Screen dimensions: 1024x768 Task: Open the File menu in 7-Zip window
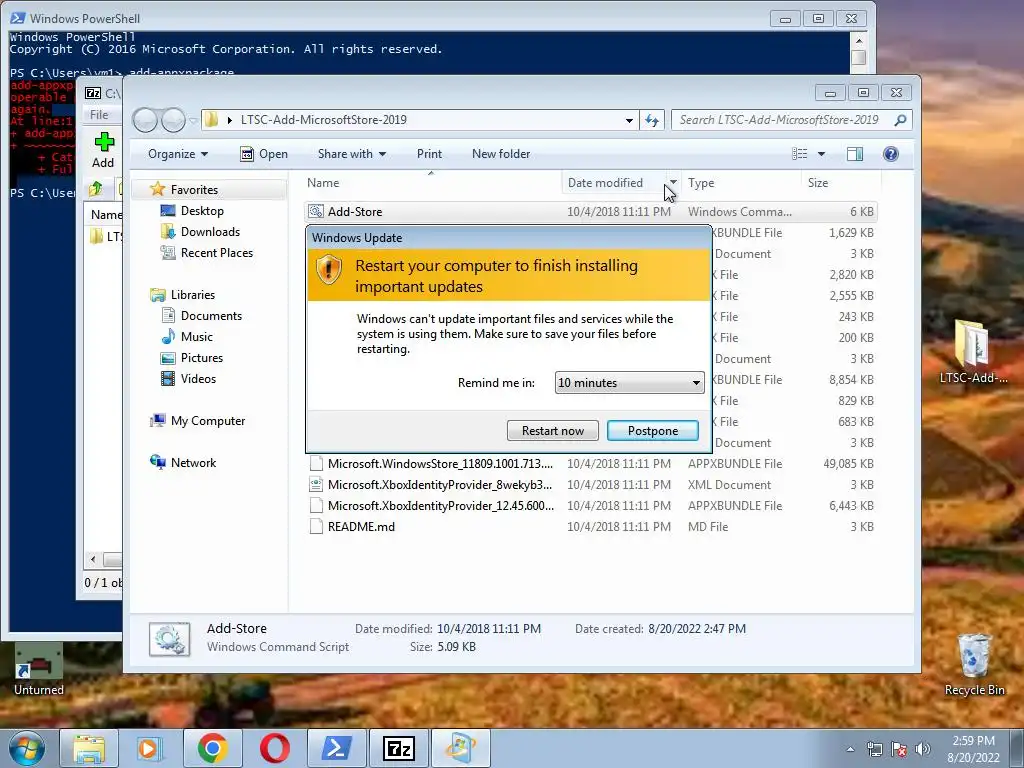(99, 115)
